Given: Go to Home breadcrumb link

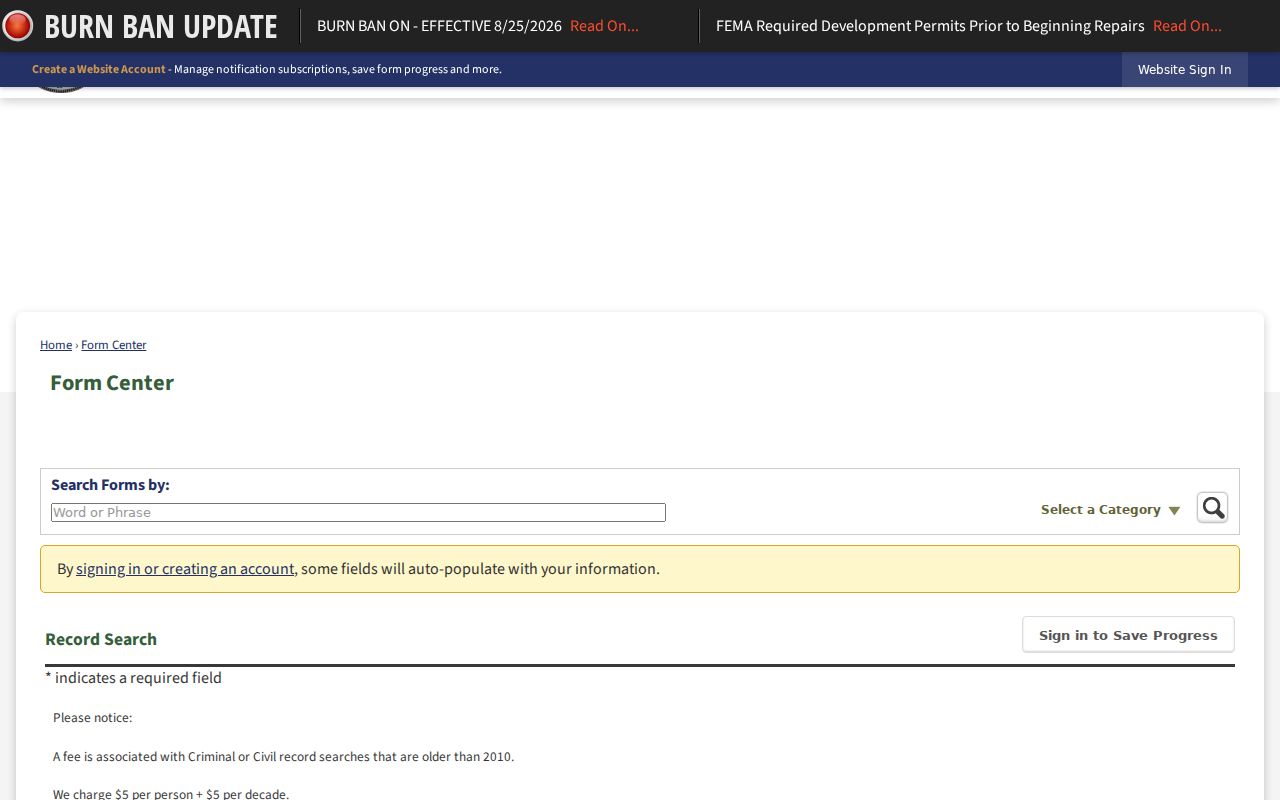Looking at the screenshot, I should (56, 345).
